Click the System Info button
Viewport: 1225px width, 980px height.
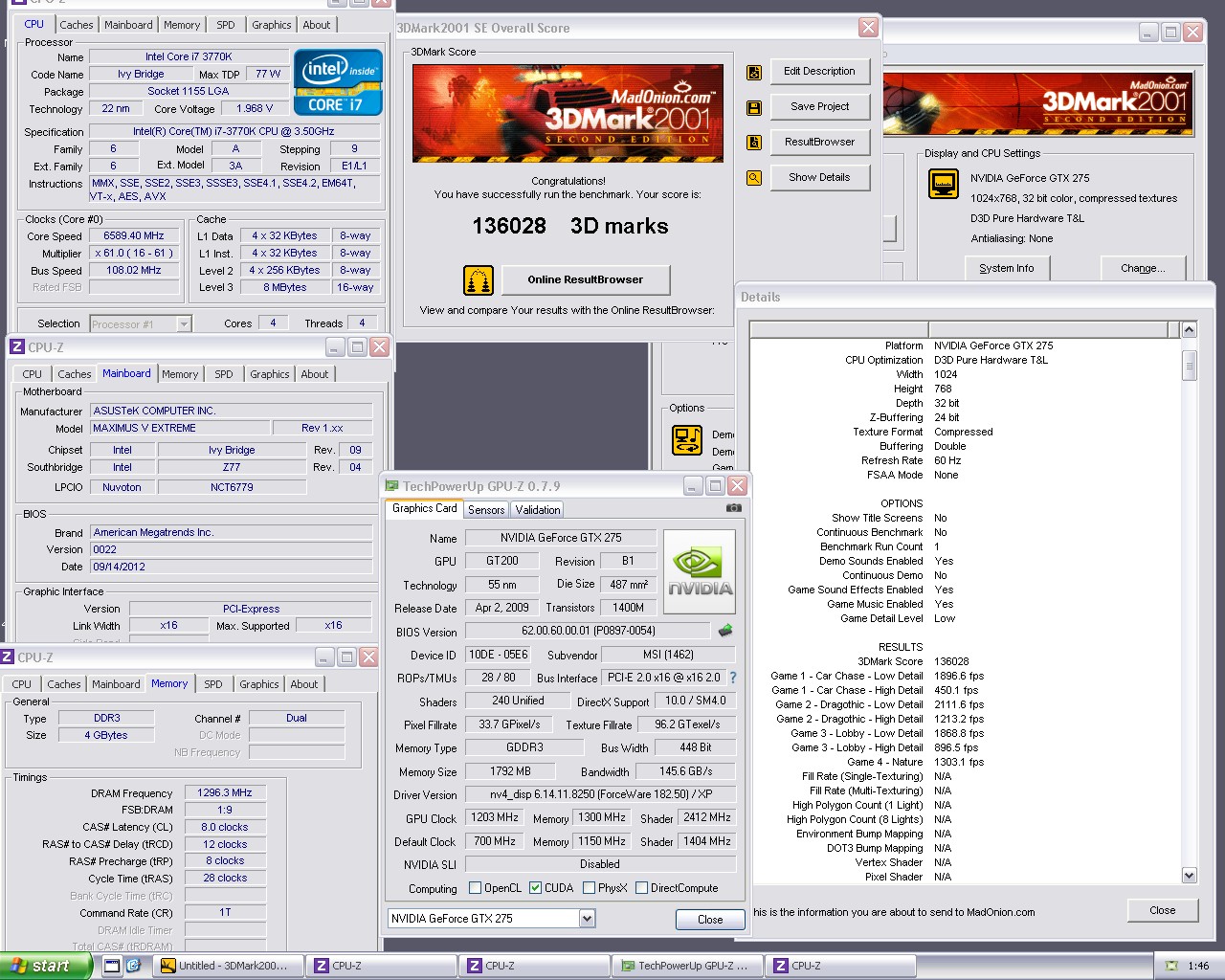click(x=1007, y=268)
